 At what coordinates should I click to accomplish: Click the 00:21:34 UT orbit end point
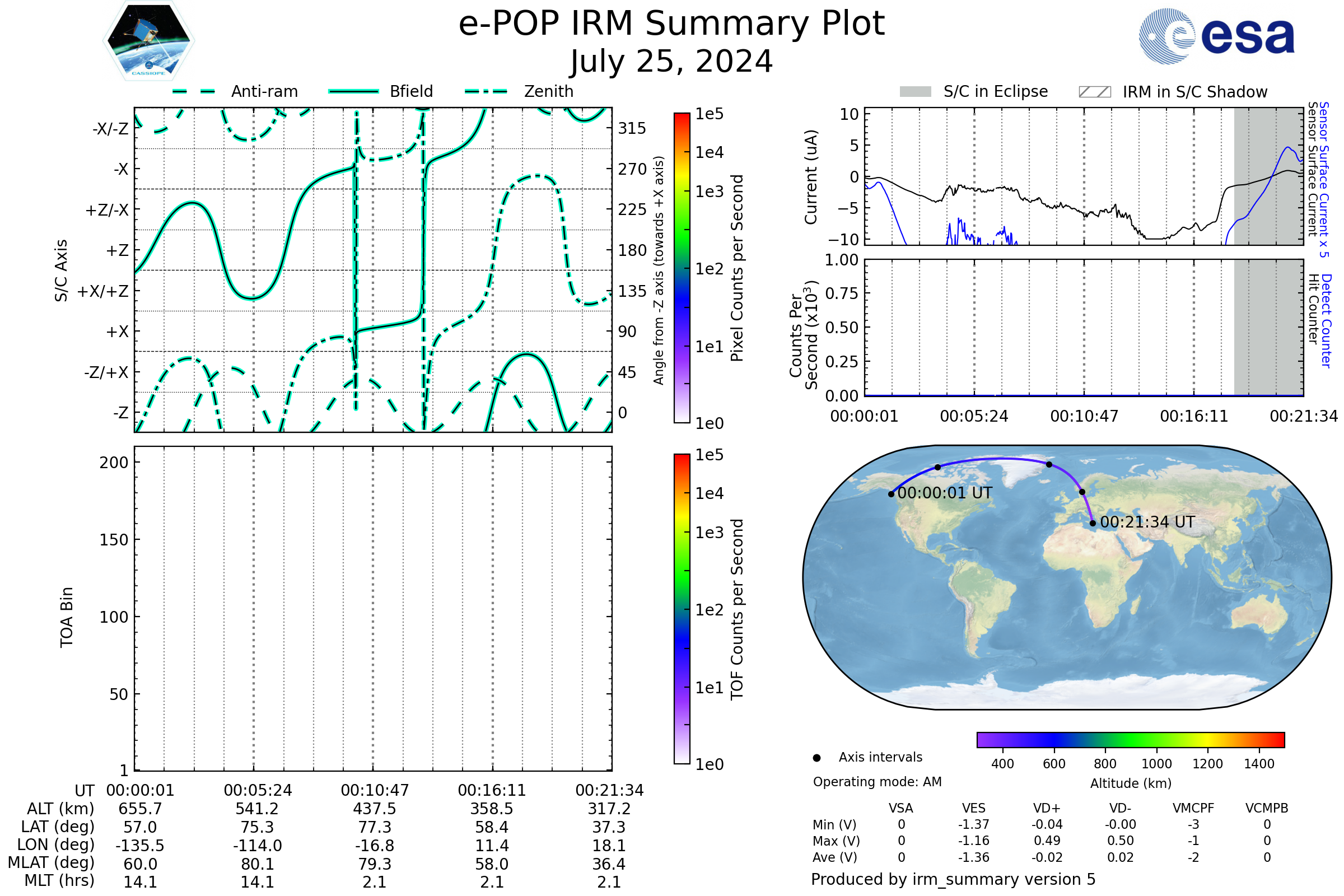(x=1093, y=523)
